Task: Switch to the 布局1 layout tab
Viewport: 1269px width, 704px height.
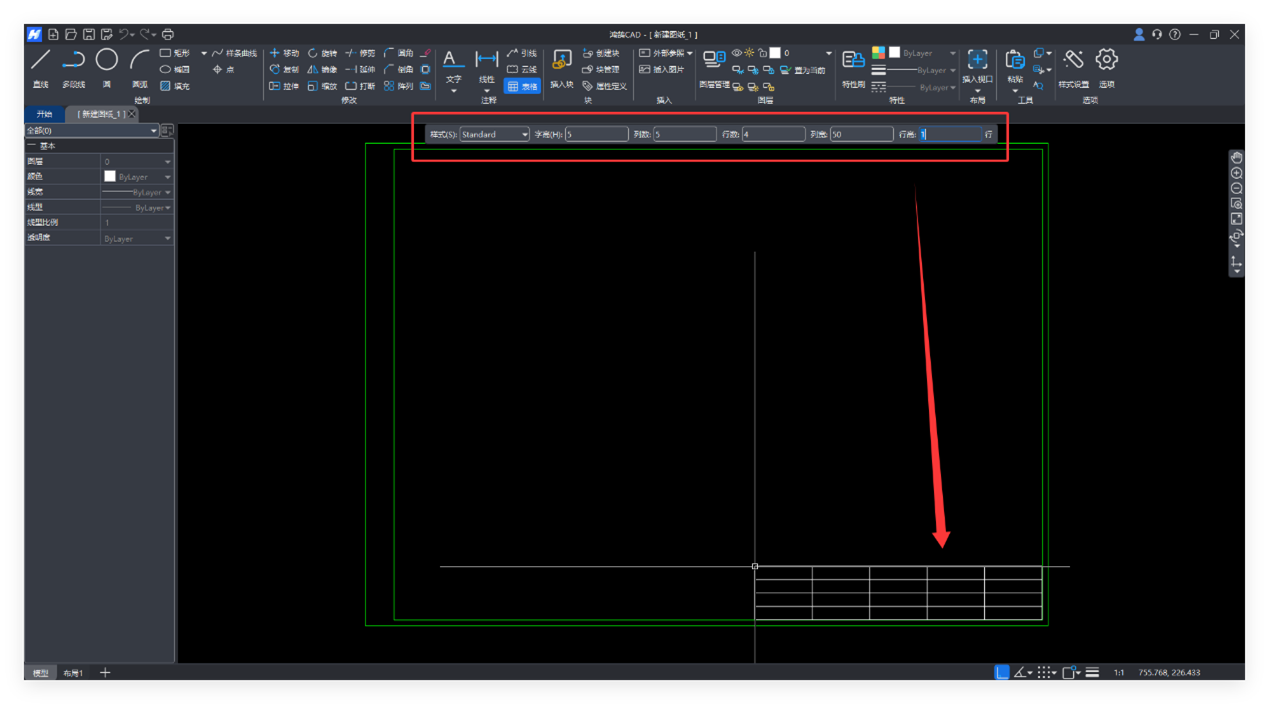Action: 73,673
